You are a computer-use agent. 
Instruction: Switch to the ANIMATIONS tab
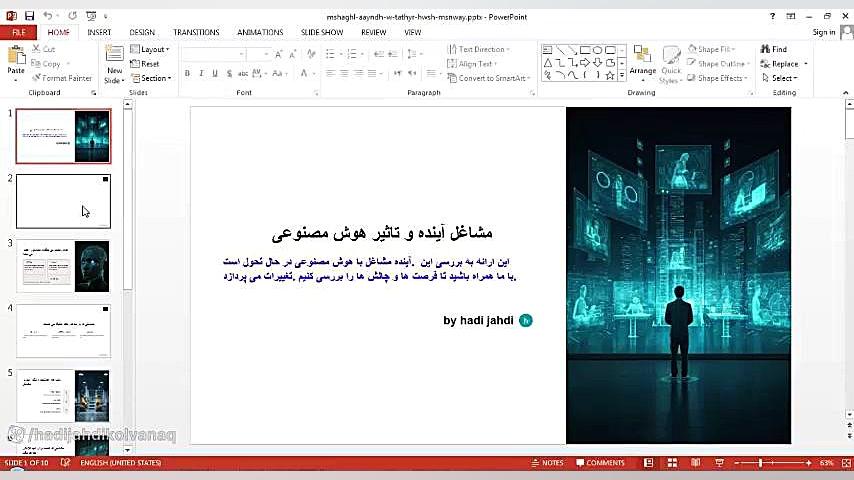coord(260,32)
